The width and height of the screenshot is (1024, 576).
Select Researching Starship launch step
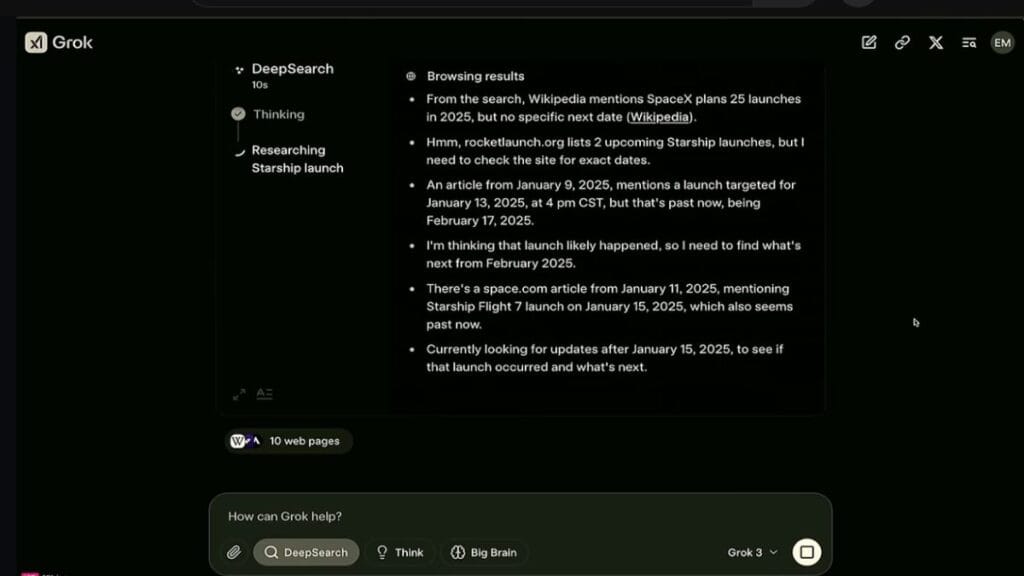coord(297,159)
